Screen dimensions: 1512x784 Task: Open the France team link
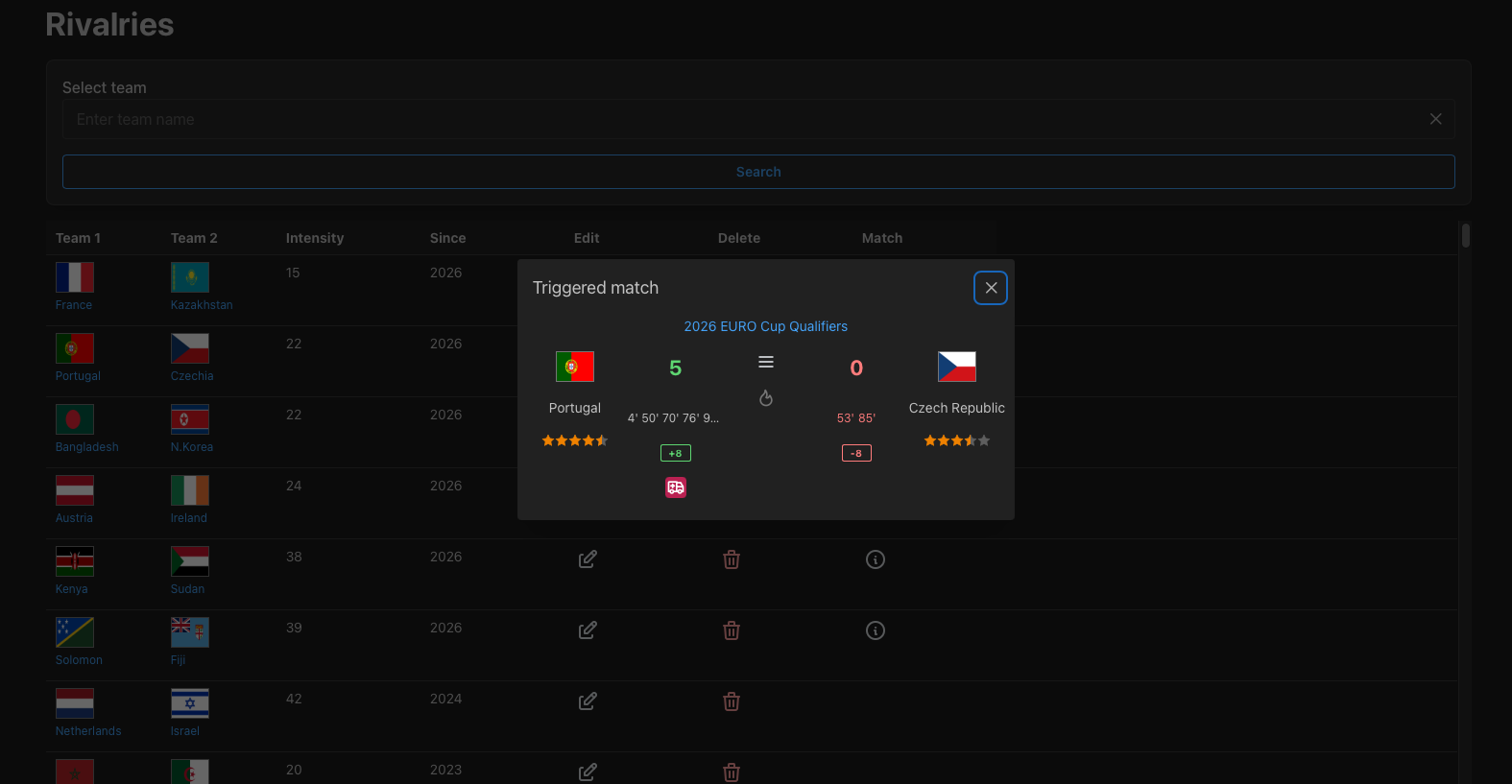74,305
